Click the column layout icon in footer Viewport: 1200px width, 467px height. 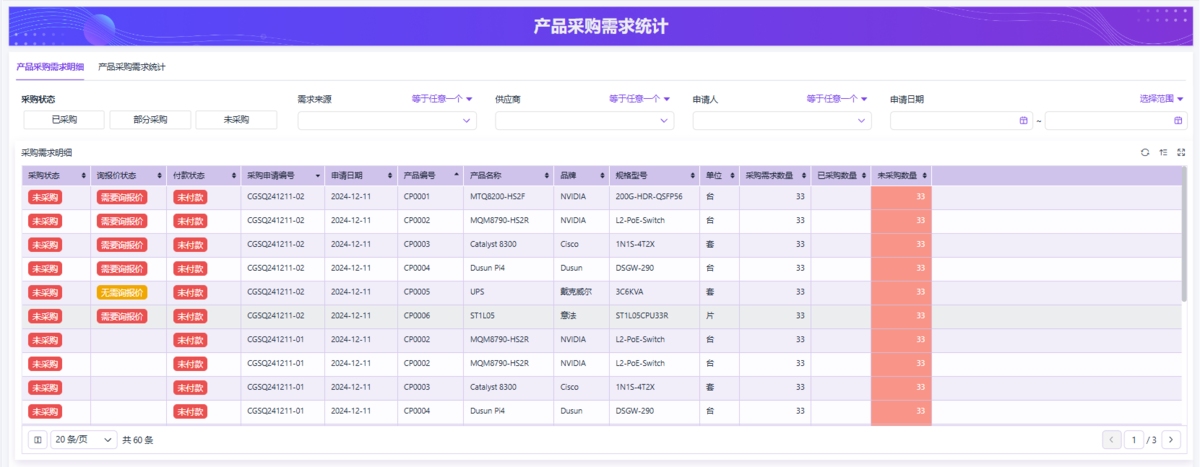(x=37, y=440)
